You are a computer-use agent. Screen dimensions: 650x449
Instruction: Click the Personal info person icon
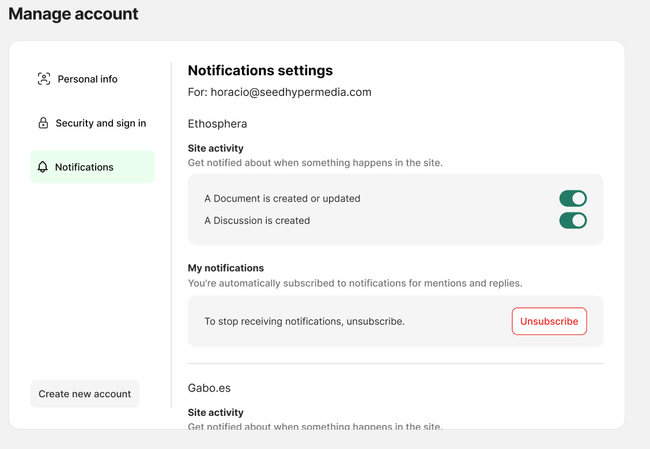(x=44, y=79)
